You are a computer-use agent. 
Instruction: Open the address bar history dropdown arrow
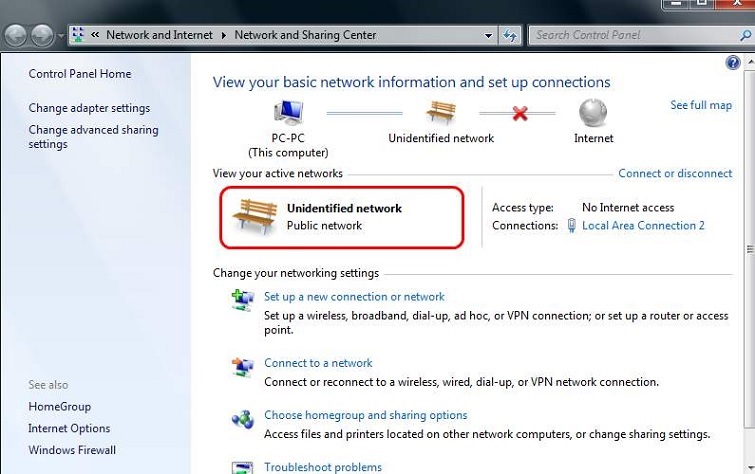coord(488,36)
